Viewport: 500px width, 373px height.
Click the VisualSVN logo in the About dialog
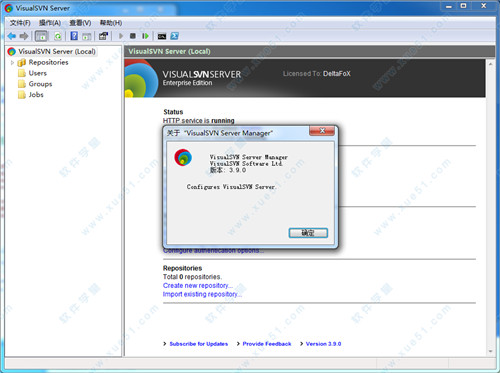183,157
